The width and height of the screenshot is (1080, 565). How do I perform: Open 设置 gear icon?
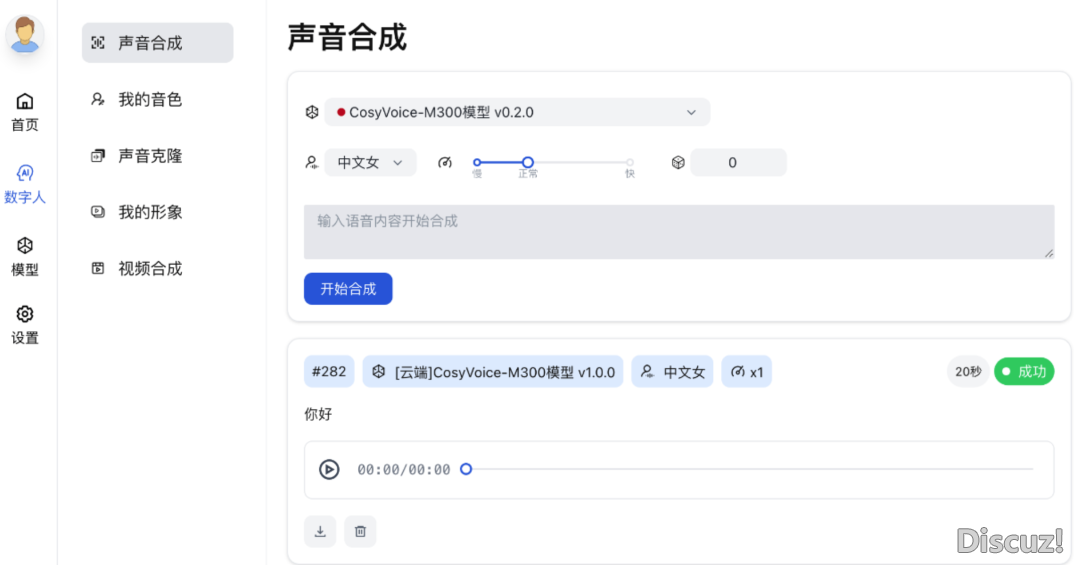click(25, 314)
